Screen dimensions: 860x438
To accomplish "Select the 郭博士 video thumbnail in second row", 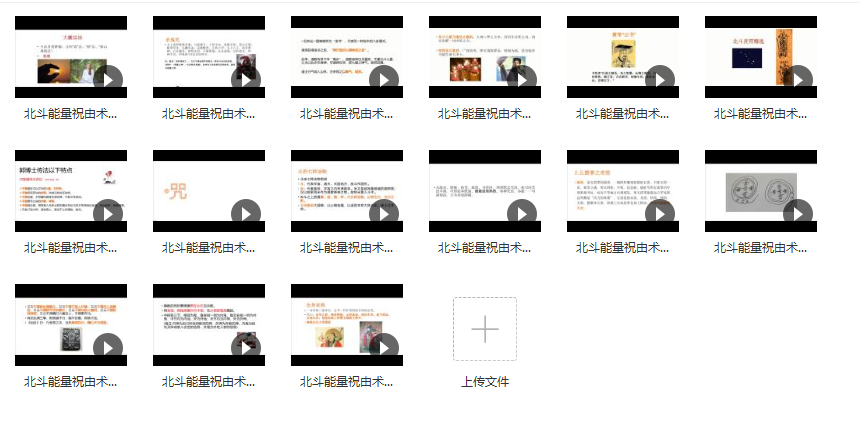I will [71, 190].
